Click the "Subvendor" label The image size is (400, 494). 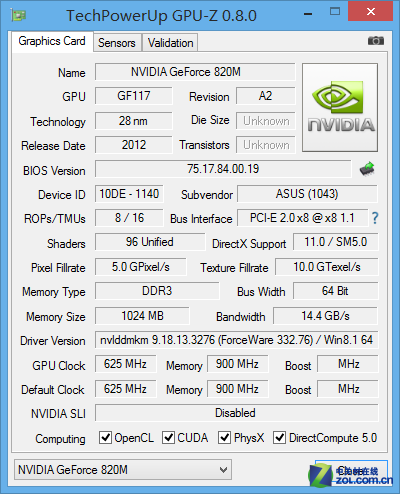[207, 195]
